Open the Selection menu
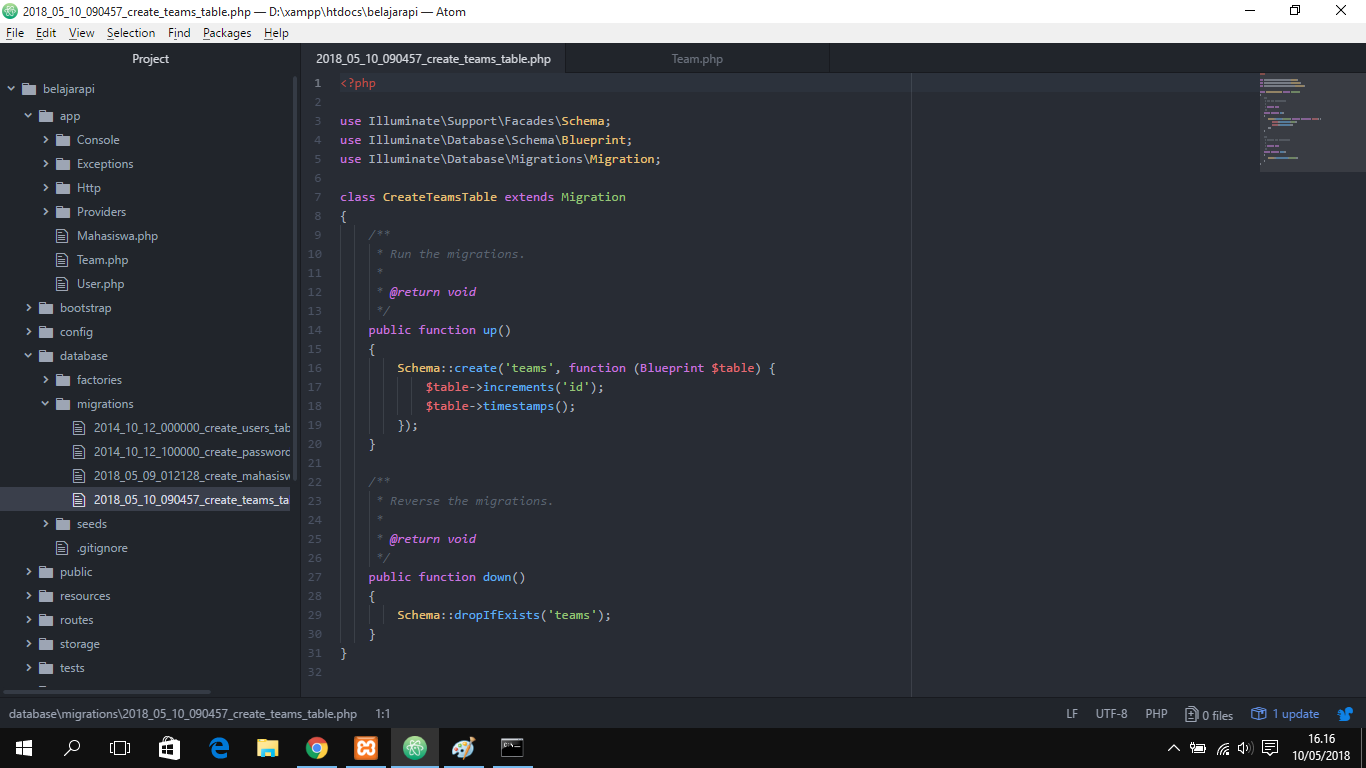Viewport: 1366px width, 768px height. (x=131, y=32)
